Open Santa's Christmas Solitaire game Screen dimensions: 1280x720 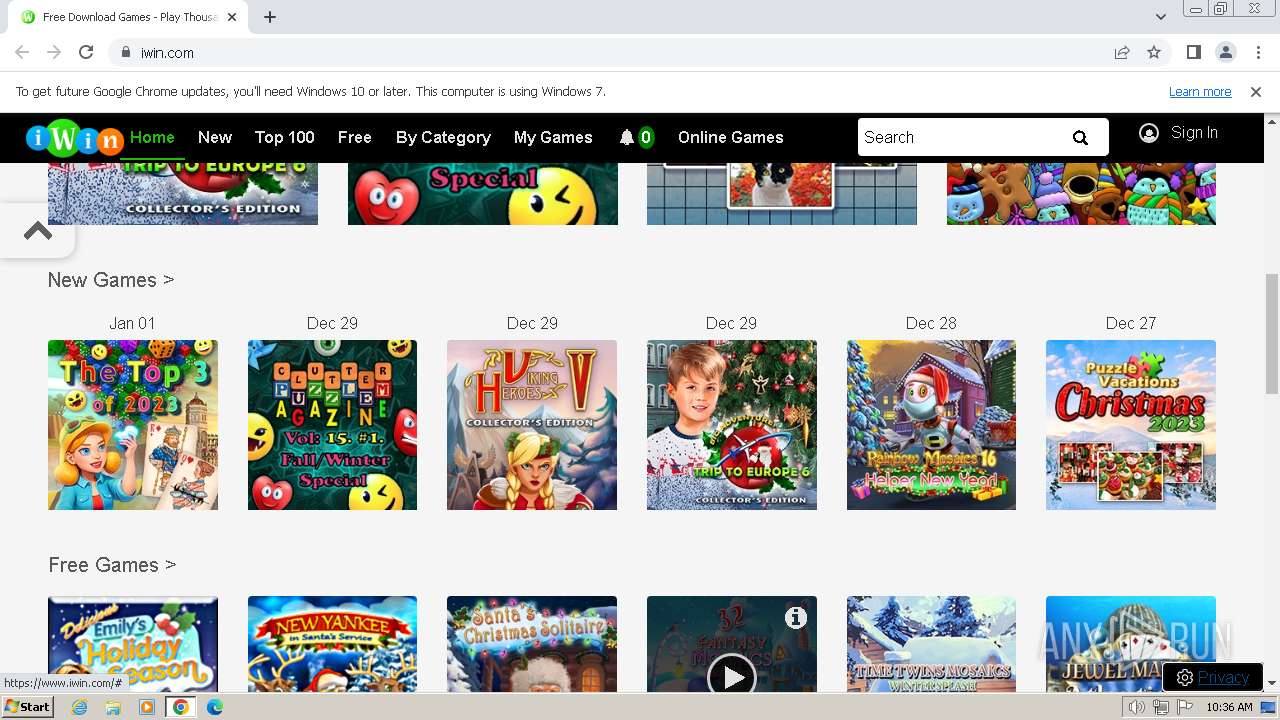[532, 644]
